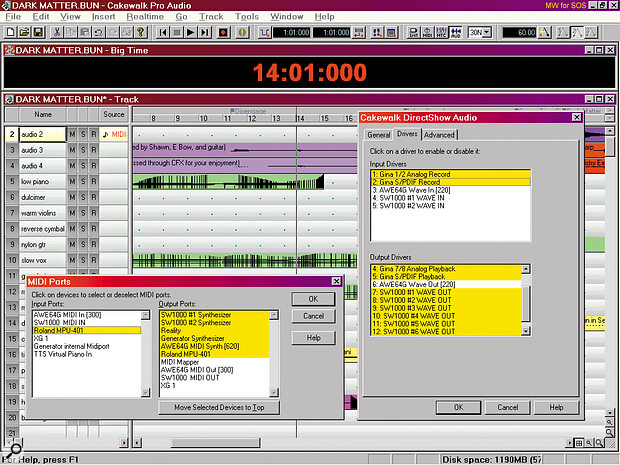
Task: Switch to the Advanced tab in DirectShow Audio
Action: pos(439,135)
